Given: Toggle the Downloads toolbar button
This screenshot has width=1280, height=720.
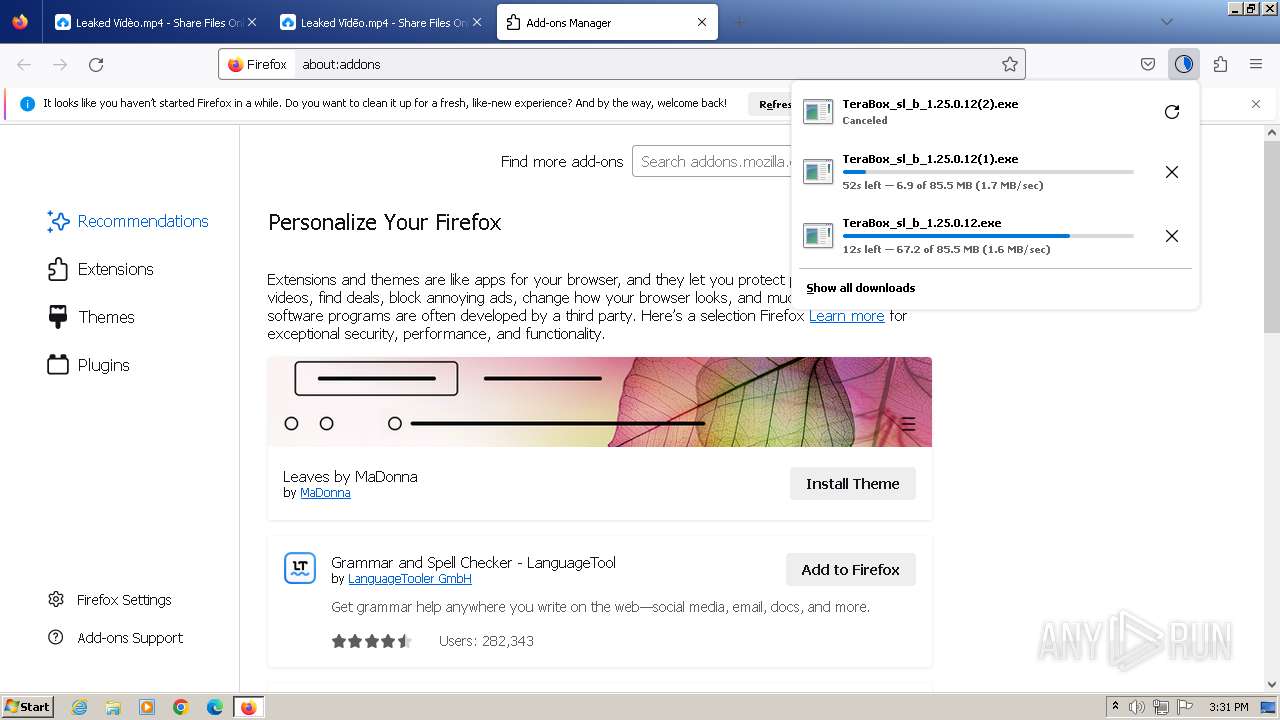Looking at the screenshot, I should pos(1184,64).
